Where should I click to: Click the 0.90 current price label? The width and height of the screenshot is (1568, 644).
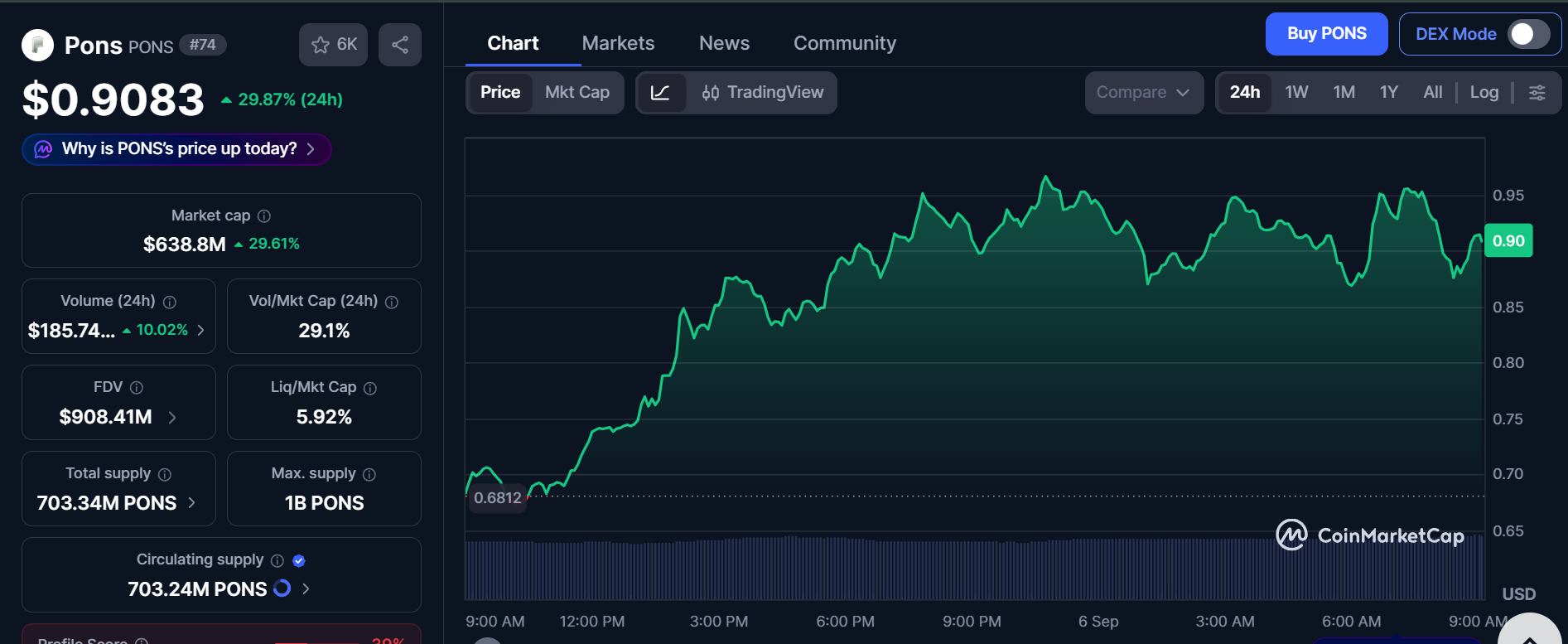coord(1508,241)
